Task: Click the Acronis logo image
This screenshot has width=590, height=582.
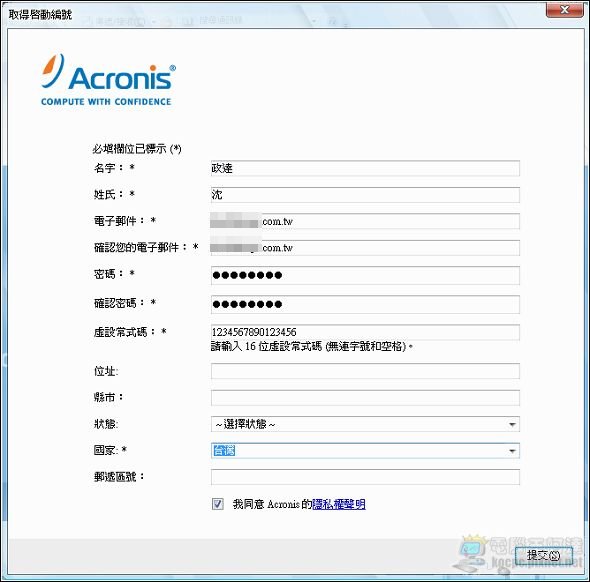Action: [108, 80]
